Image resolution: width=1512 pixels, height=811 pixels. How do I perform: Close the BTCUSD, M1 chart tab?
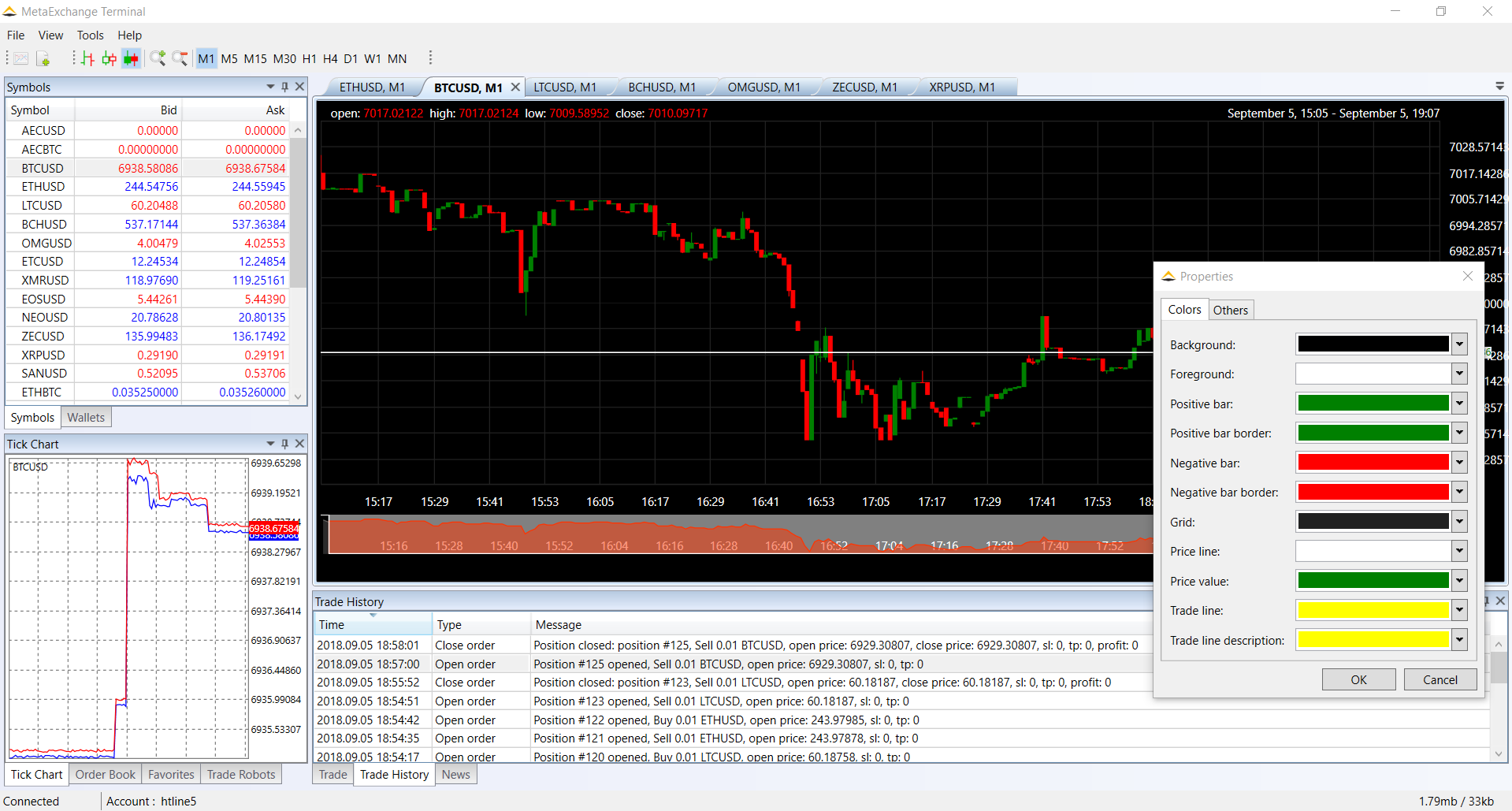pyautogui.click(x=515, y=87)
